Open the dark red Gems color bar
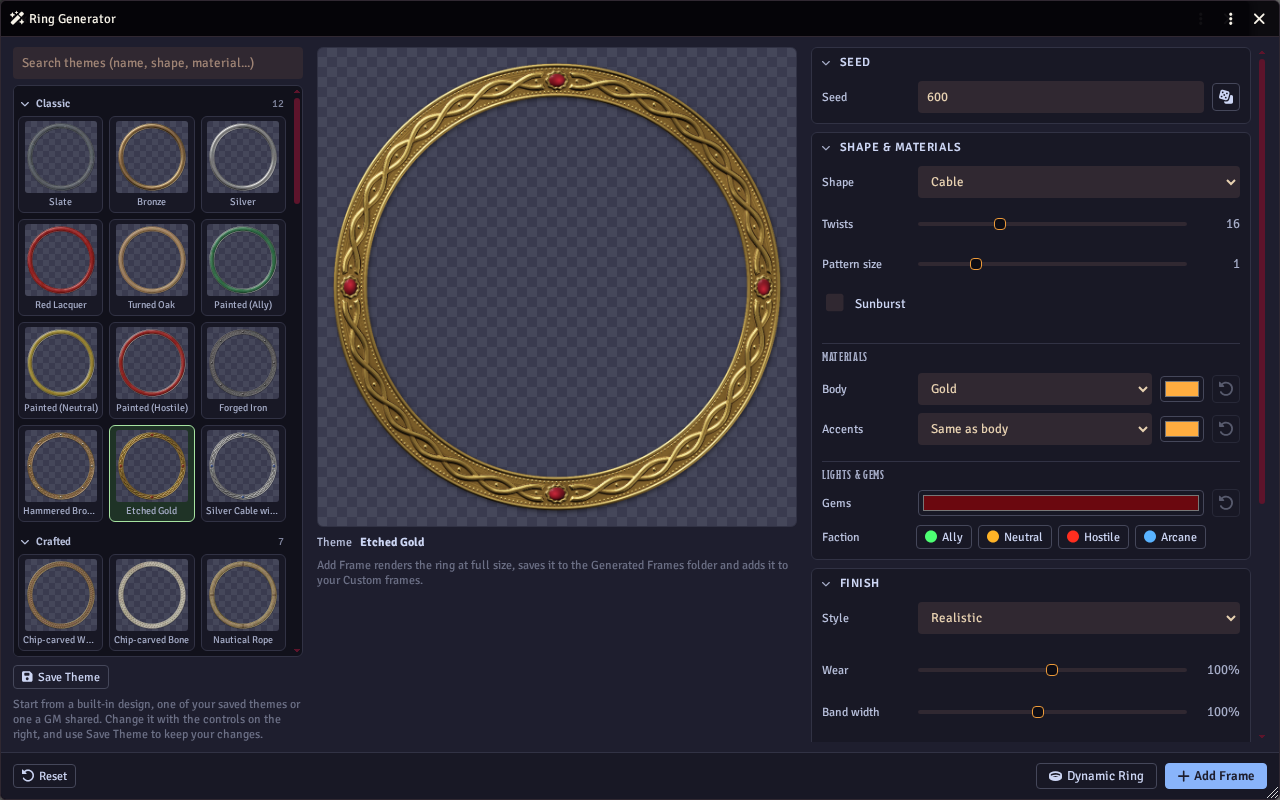 tap(1061, 503)
